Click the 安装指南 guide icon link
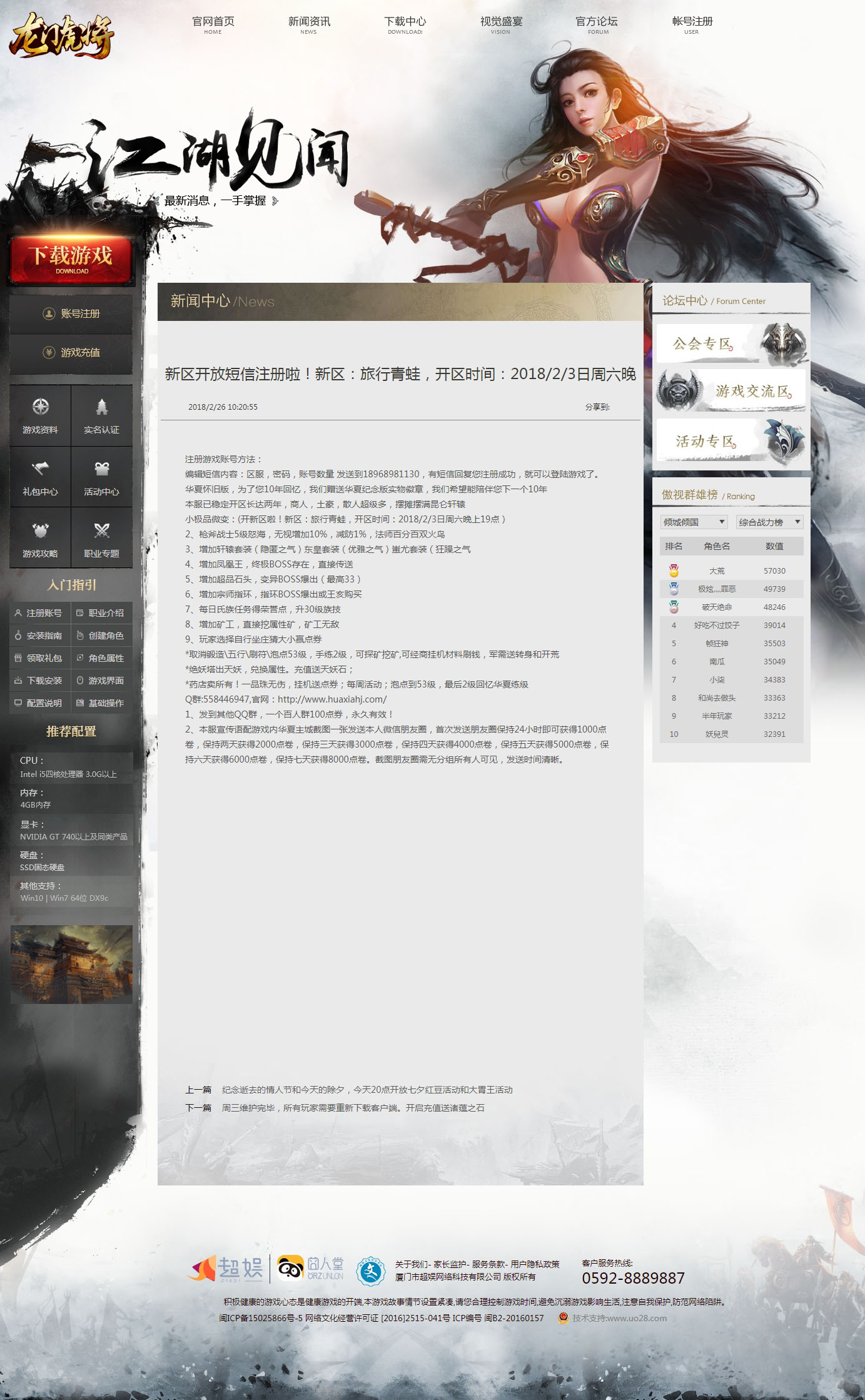This screenshot has height=1400, width=865. [39, 636]
